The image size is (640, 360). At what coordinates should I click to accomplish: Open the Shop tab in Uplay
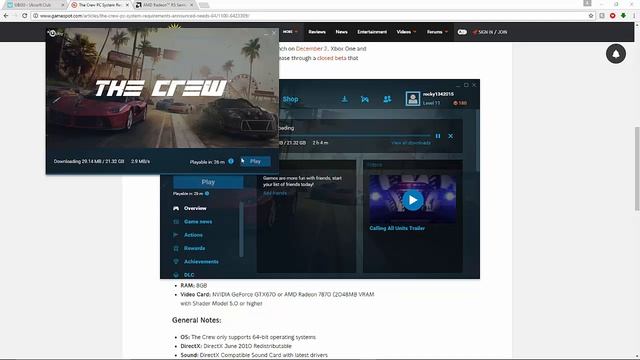290,99
